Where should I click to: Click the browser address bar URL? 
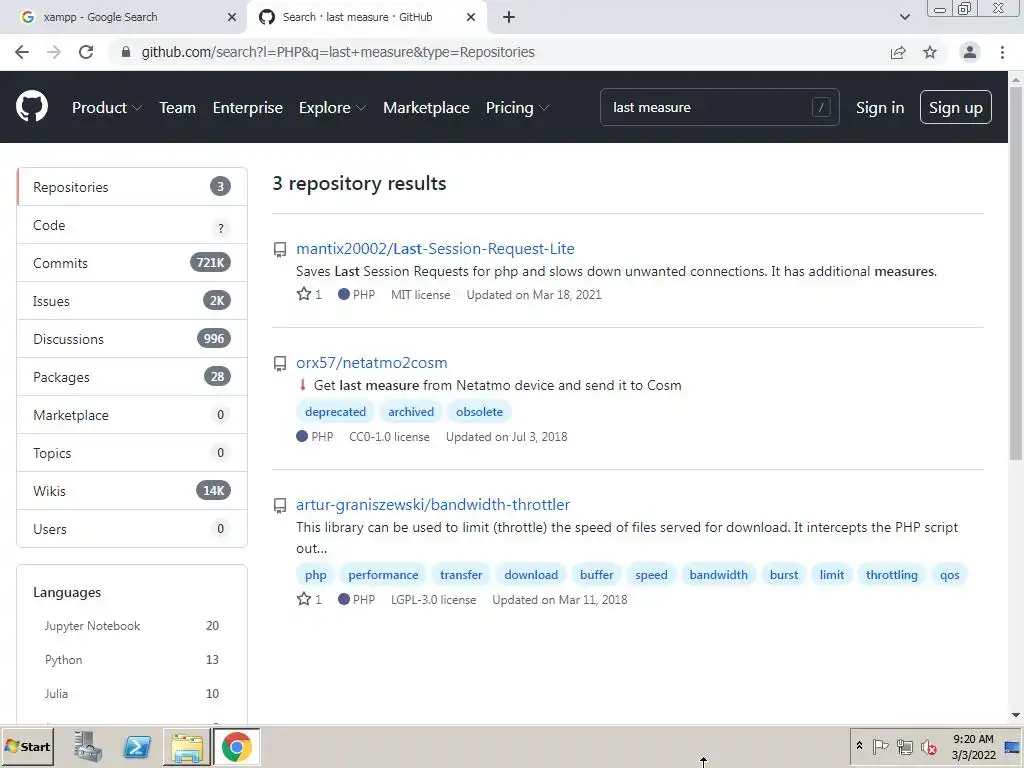(x=338, y=52)
